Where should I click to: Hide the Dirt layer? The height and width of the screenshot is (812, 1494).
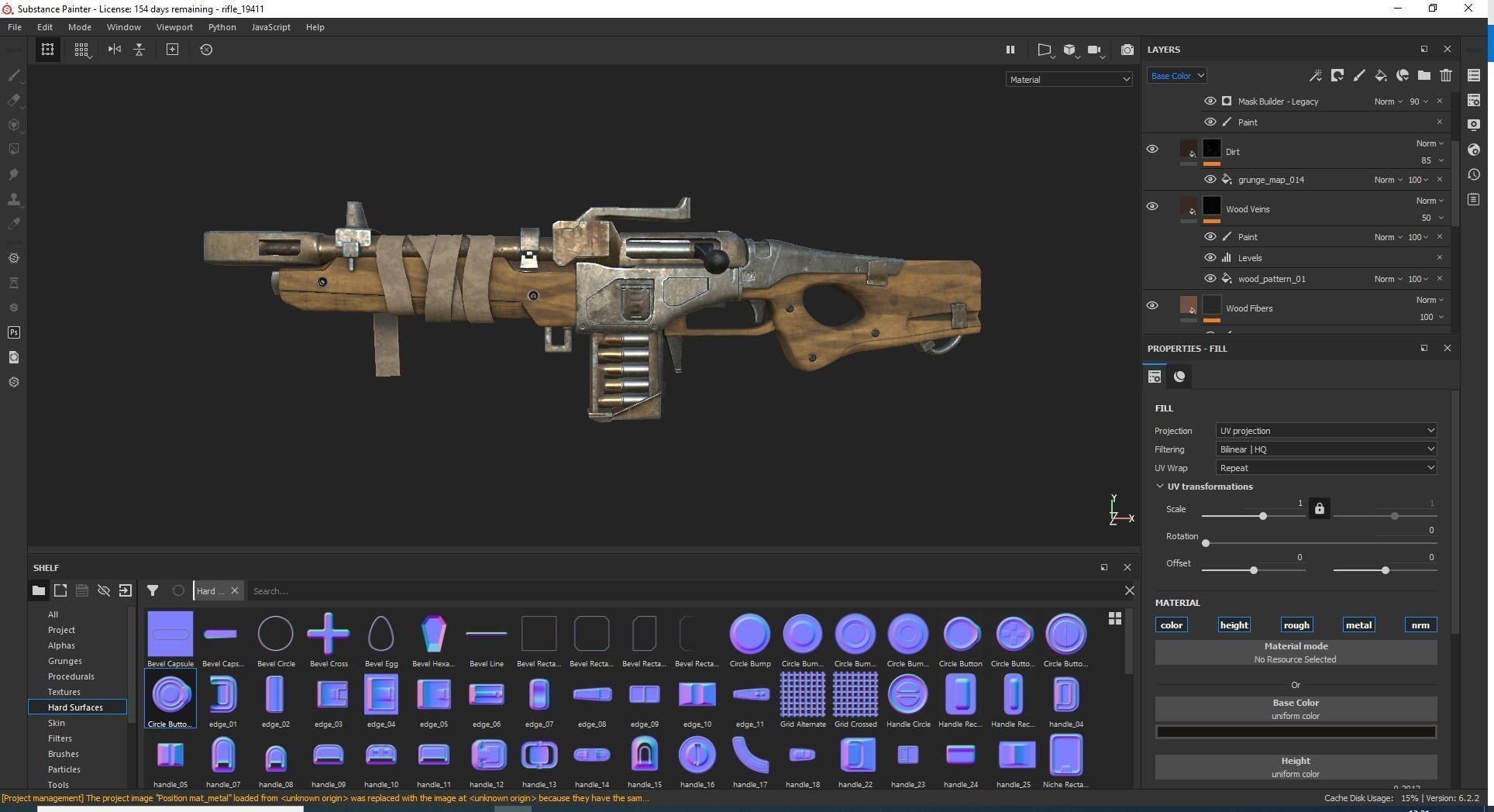(1152, 149)
